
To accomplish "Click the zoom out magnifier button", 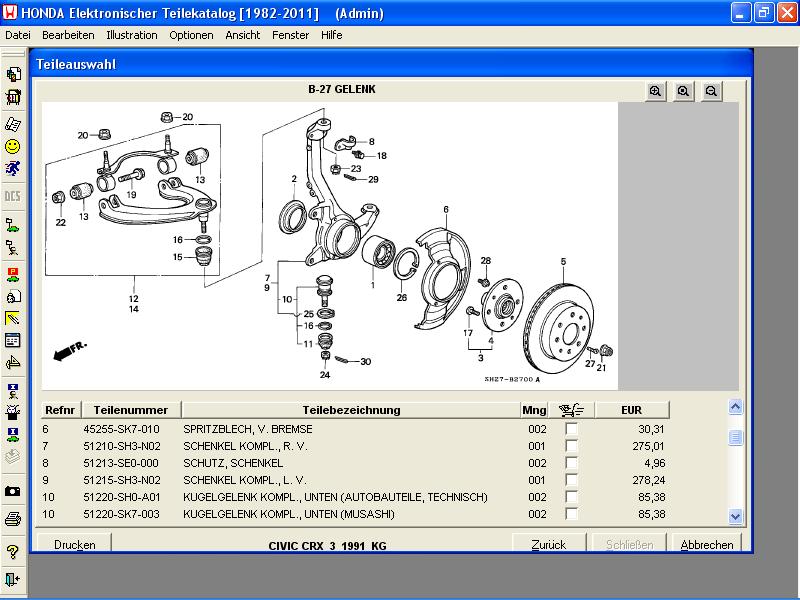I will tap(711, 91).
